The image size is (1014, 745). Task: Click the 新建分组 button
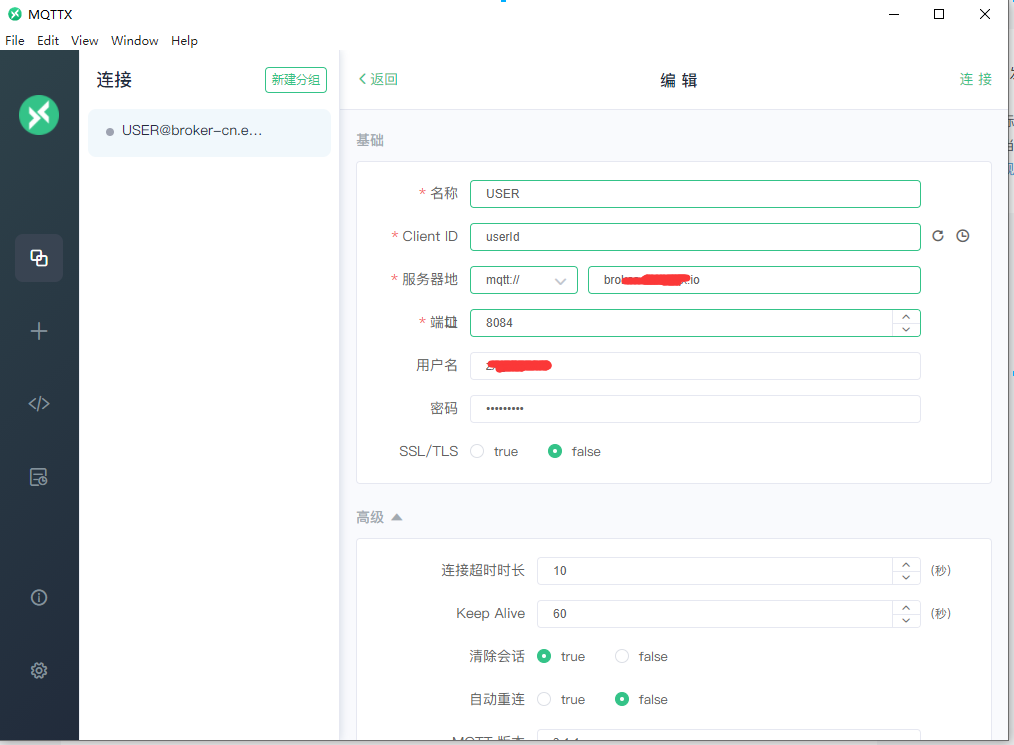pyautogui.click(x=296, y=80)
